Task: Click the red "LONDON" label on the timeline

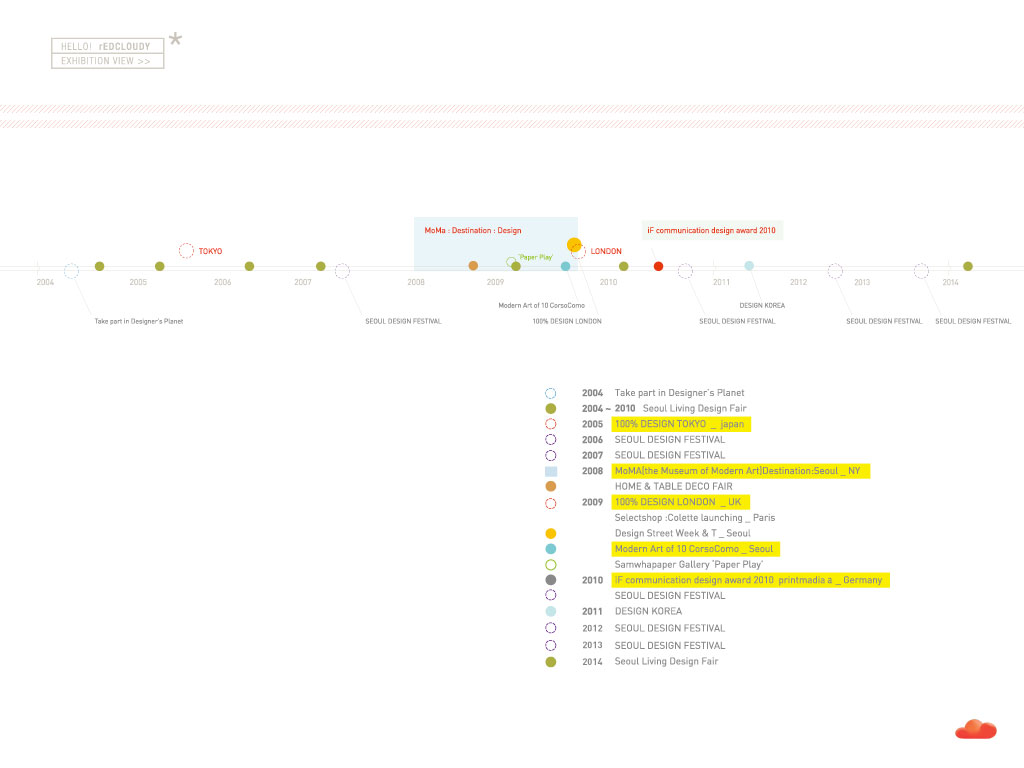Action: pyautogui.click(x=606, y=251)
